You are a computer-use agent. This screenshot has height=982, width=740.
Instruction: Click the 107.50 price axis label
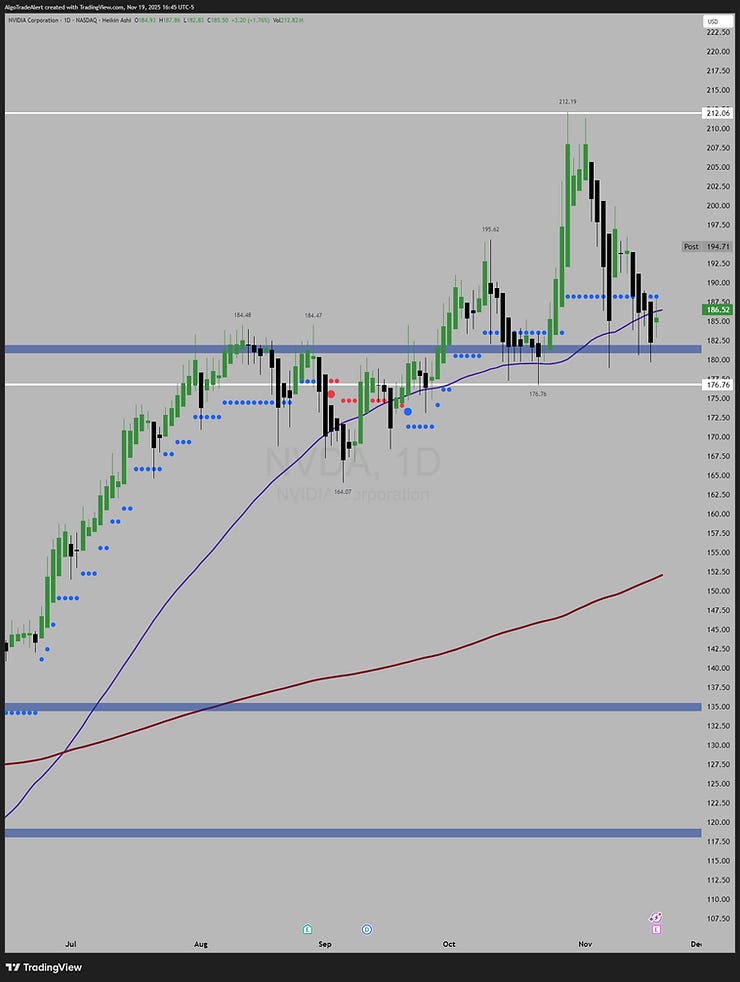(718, 919)
